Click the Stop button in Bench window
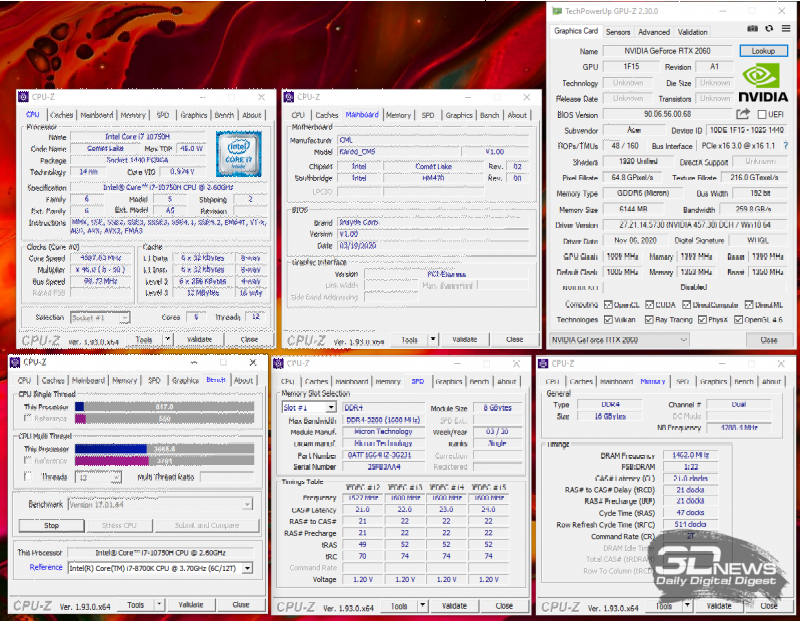Screen dimensions: 800x621 click(52, 525)
